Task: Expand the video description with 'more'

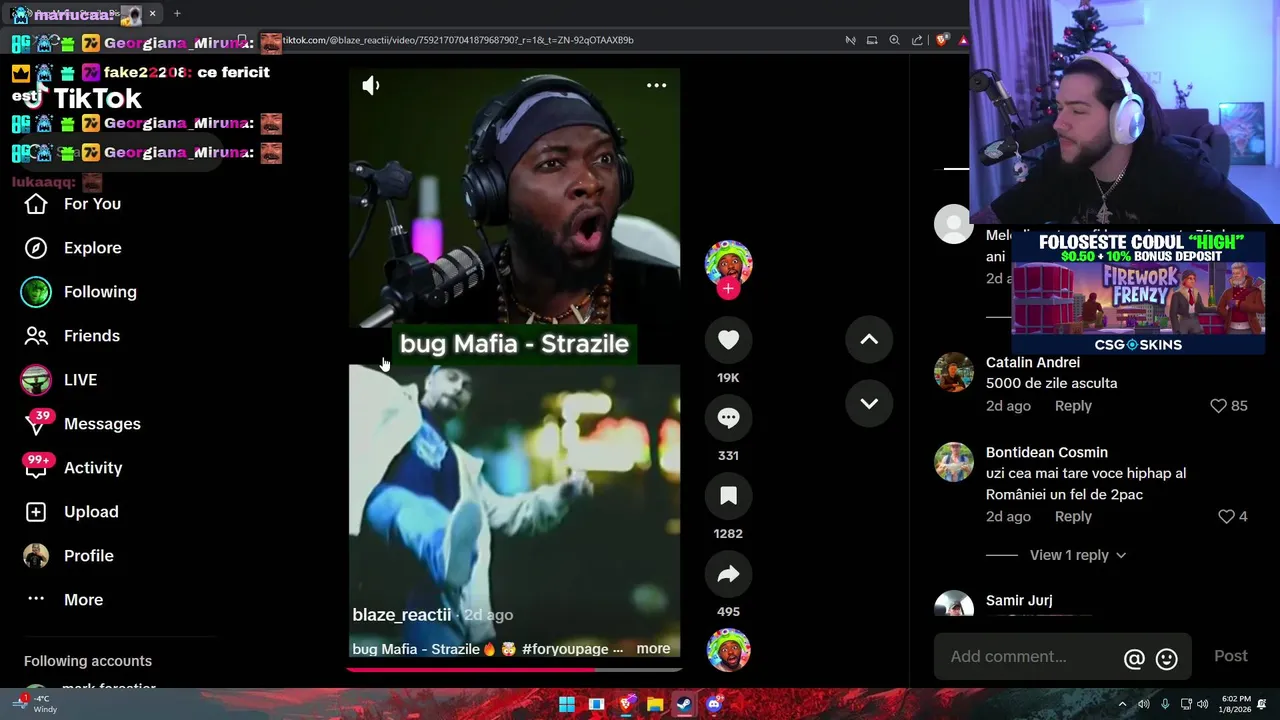Action: (653, 649)
